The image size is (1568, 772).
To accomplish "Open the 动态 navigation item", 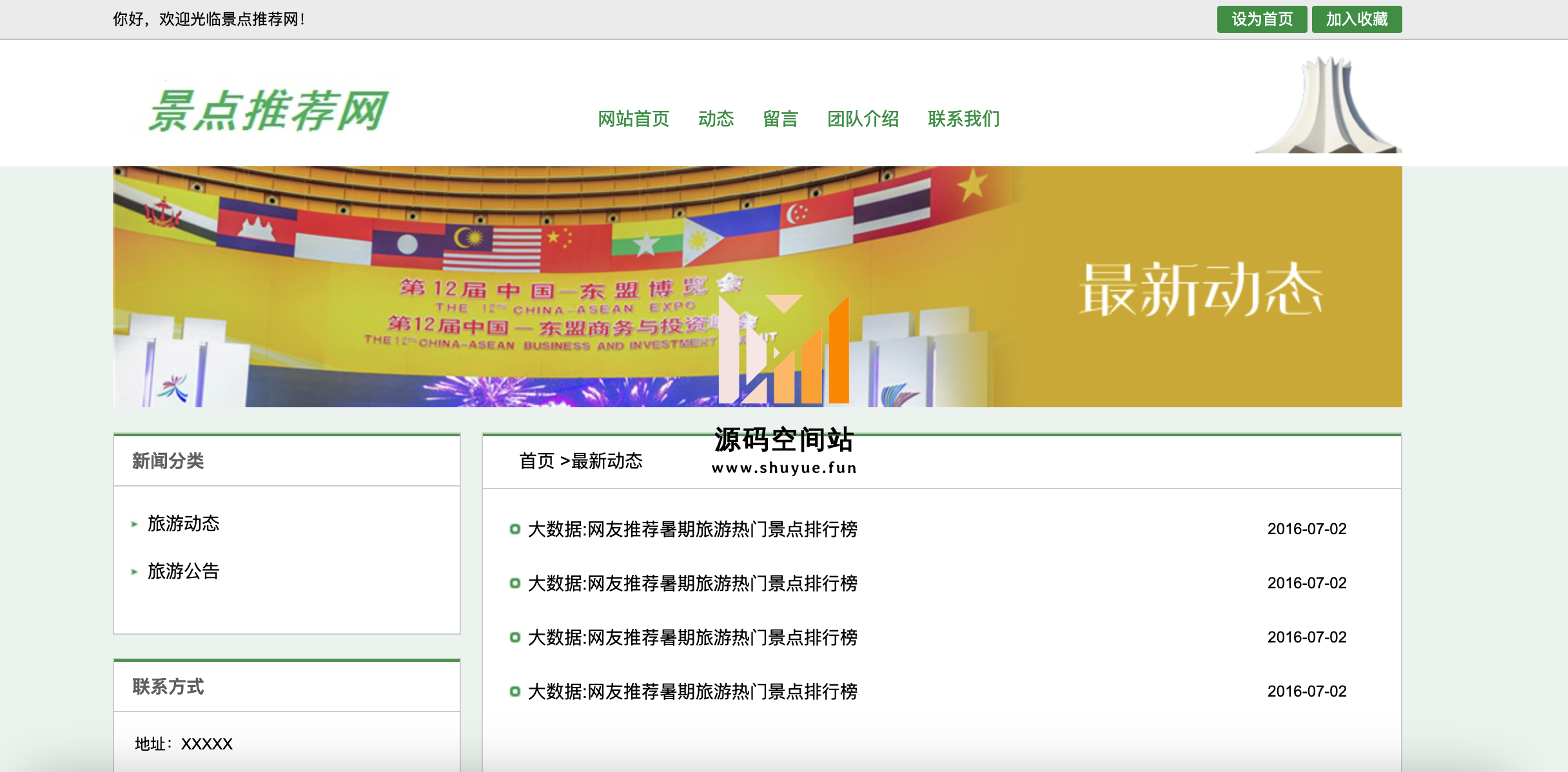I will (716, 119).
